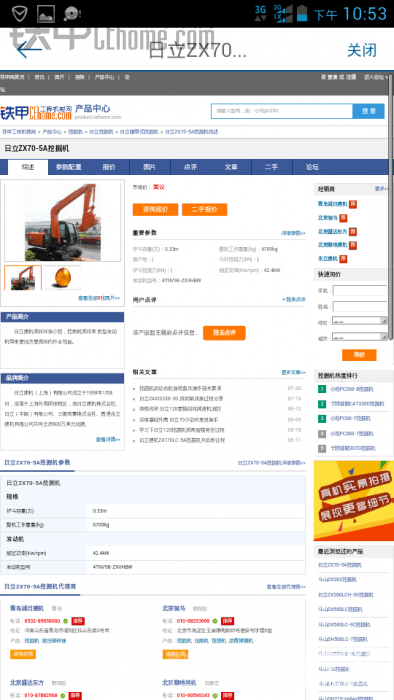Image resolution: width=394 pixels, height=700 pixels.
Task: Click the page's vertical scrollbar
Action: tap(391, 206)
